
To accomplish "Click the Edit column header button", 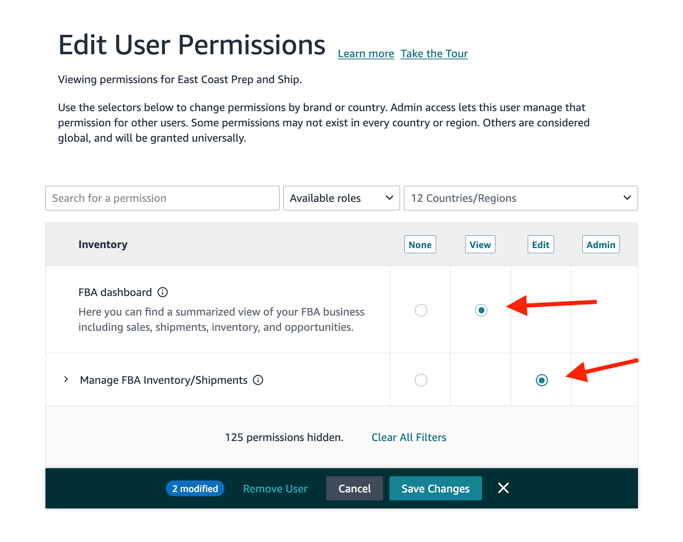I will click(x=541, y=244).
